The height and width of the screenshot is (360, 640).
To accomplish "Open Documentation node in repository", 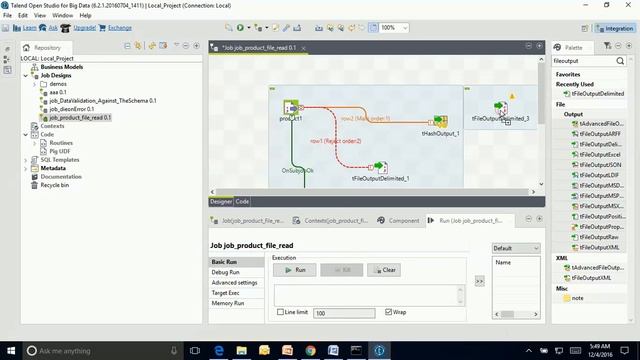I will pos(57,177).
